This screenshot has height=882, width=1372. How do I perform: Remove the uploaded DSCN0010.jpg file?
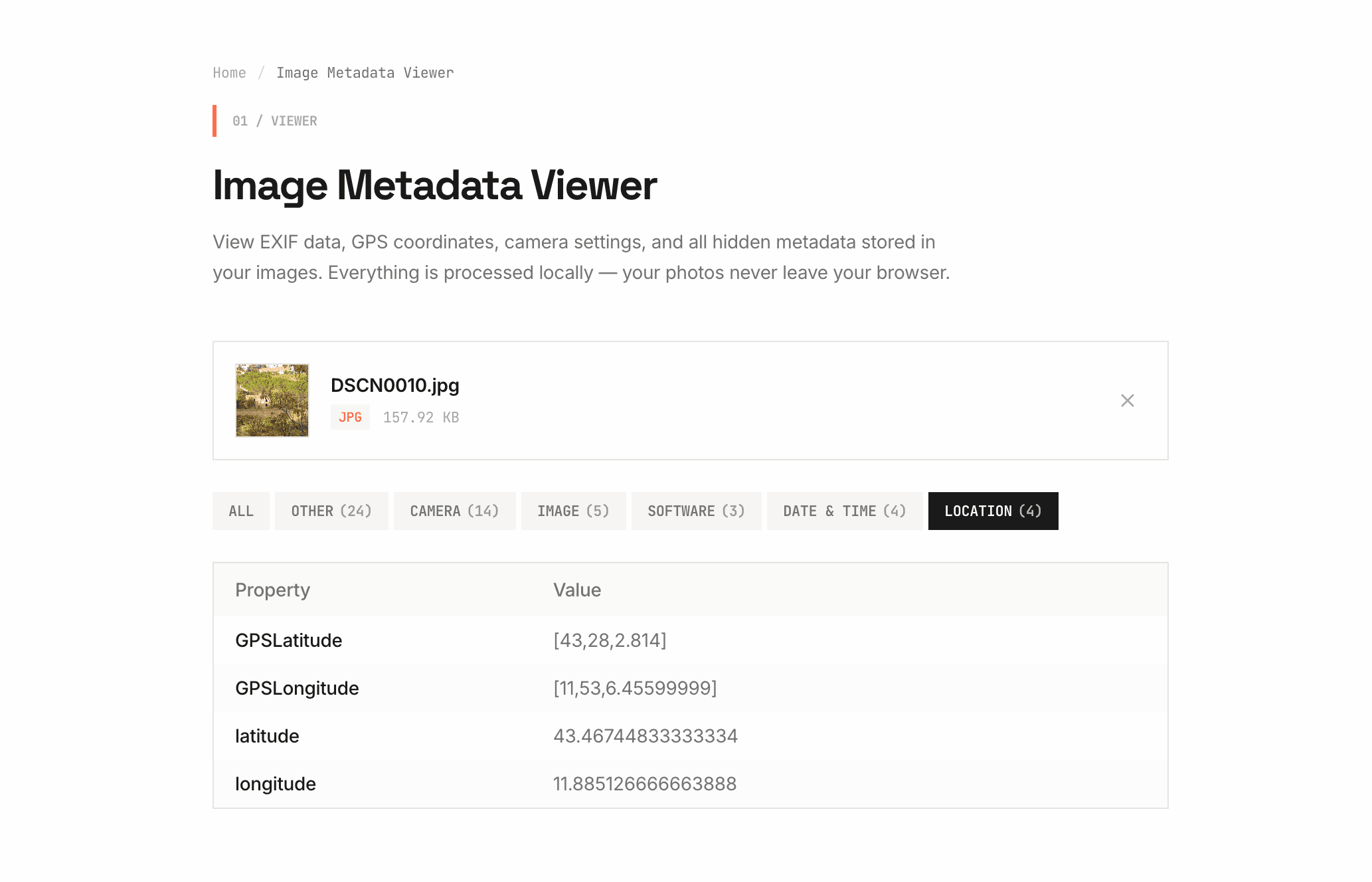tap(1127, 400)
